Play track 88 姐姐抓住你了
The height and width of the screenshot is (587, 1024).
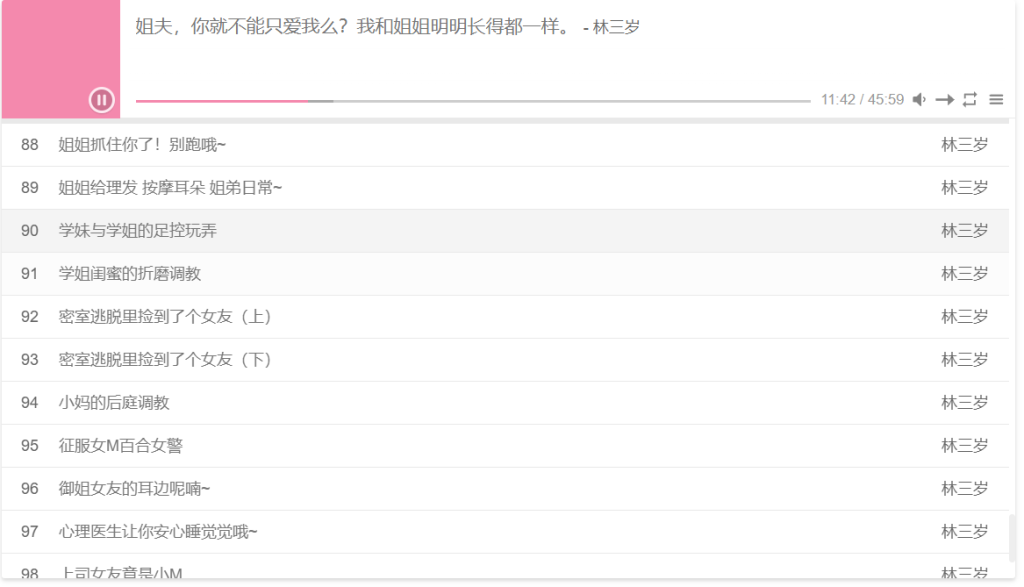(x=505, y=145)
